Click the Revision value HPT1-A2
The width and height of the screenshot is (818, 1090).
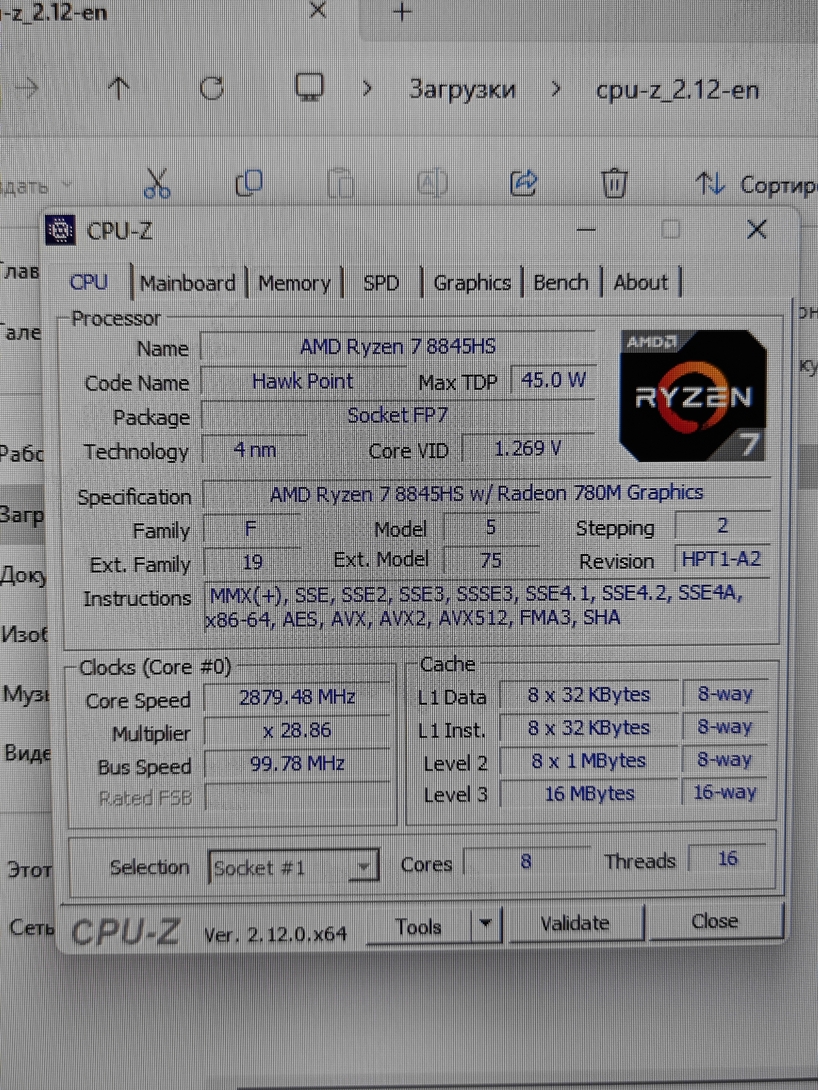[721, 559]
